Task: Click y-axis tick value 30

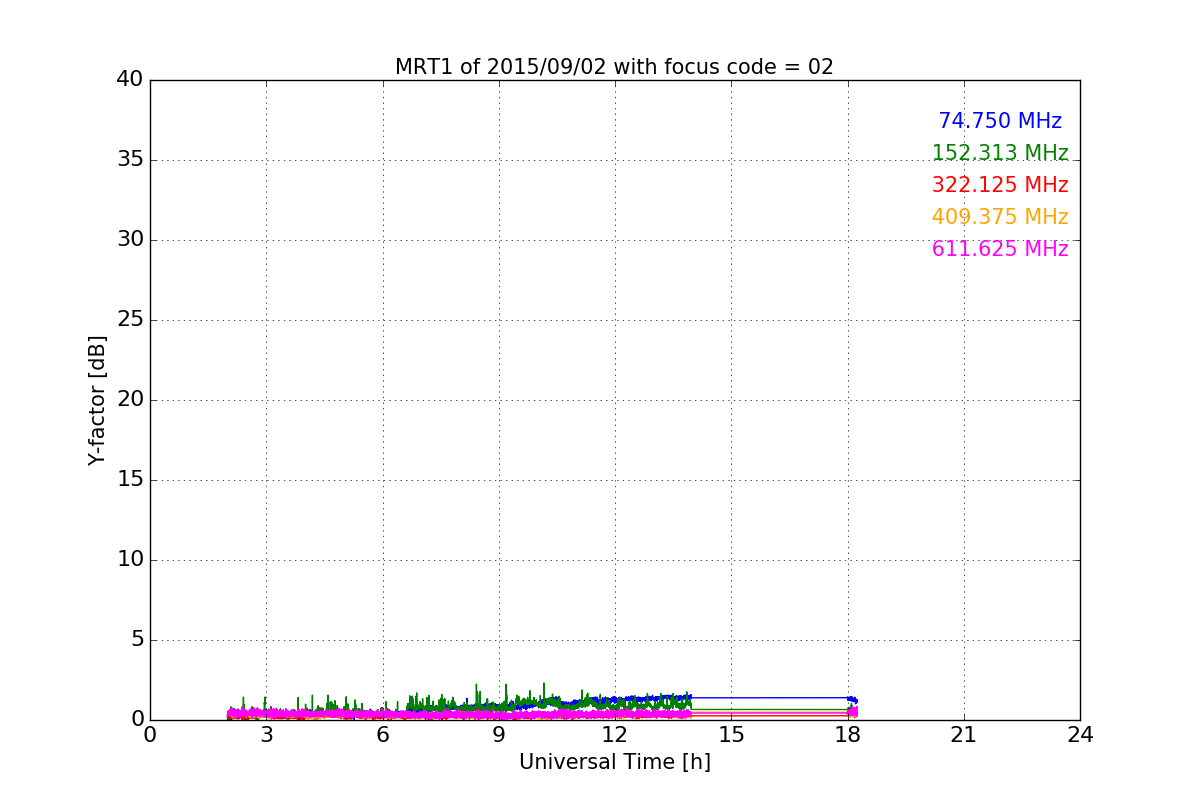Action: point(130,240)
